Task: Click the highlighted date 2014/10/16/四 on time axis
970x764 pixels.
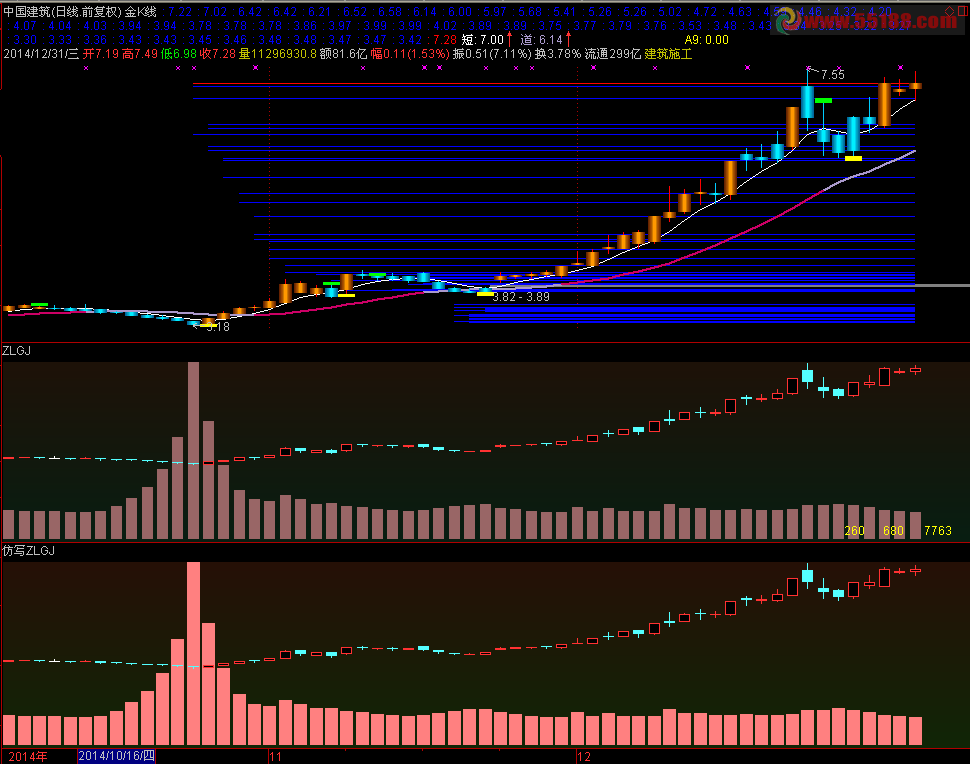Action: 116,756
